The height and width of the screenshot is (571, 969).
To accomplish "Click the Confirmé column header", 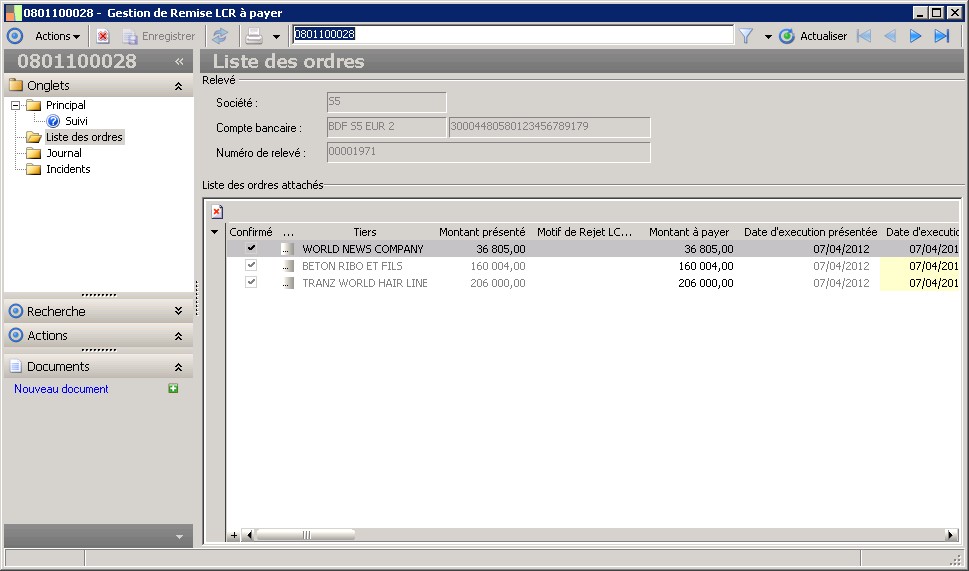I will (x=251, y=232).
